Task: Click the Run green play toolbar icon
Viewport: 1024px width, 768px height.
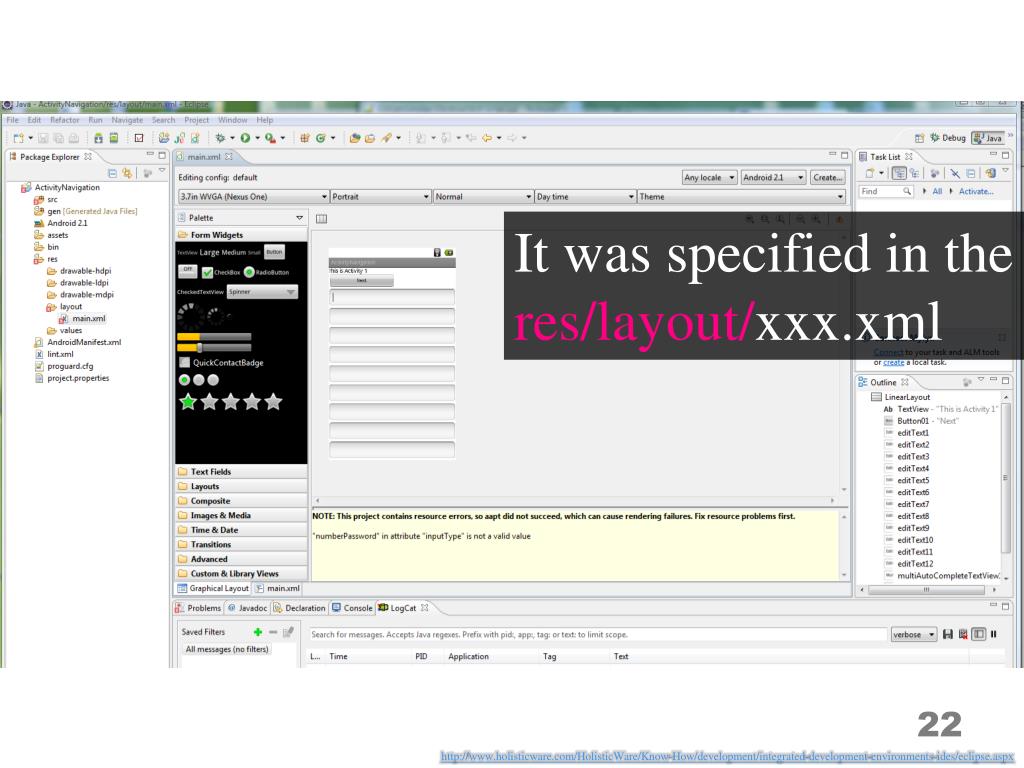Action: click(246, 138)
